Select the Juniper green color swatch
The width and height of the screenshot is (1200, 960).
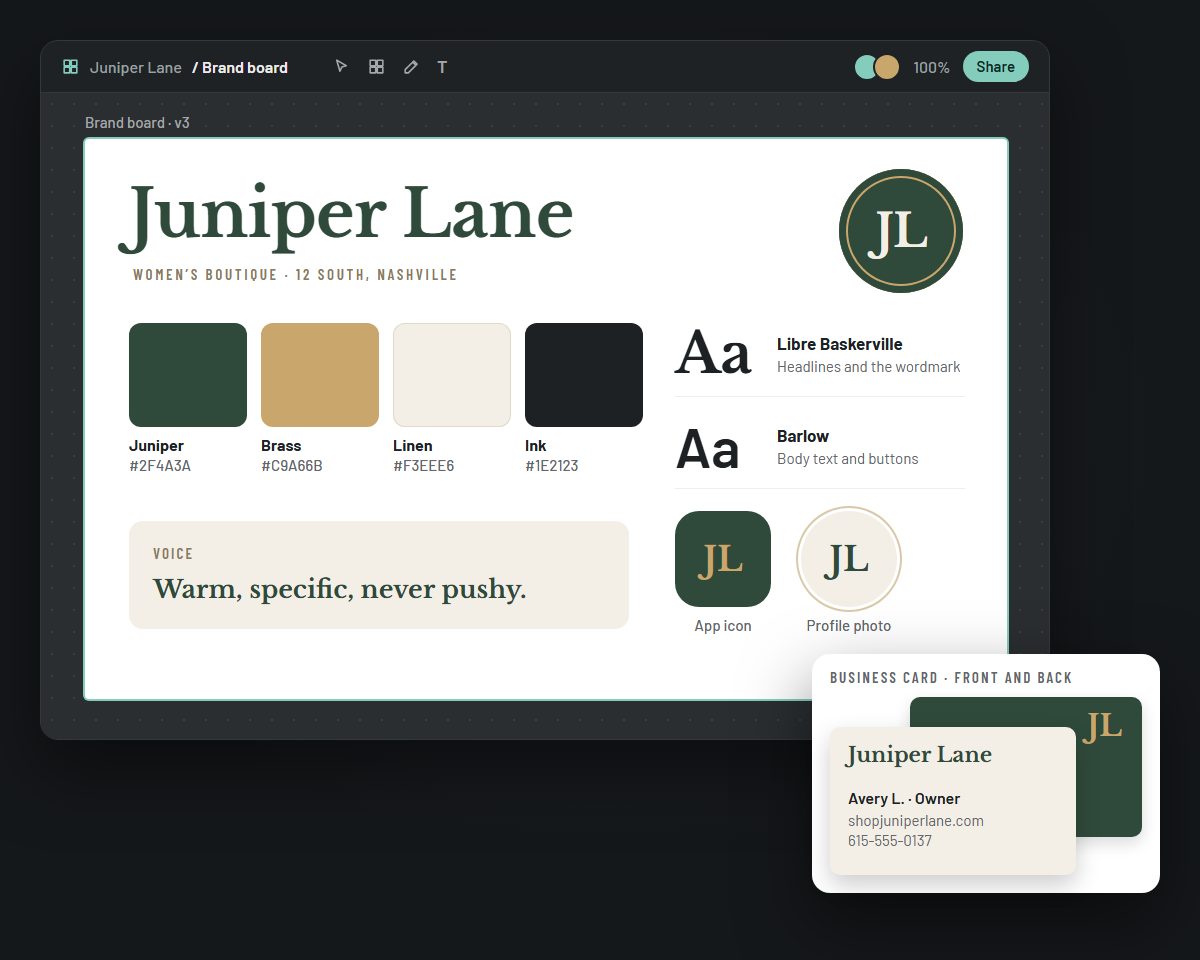pos(188,375)
